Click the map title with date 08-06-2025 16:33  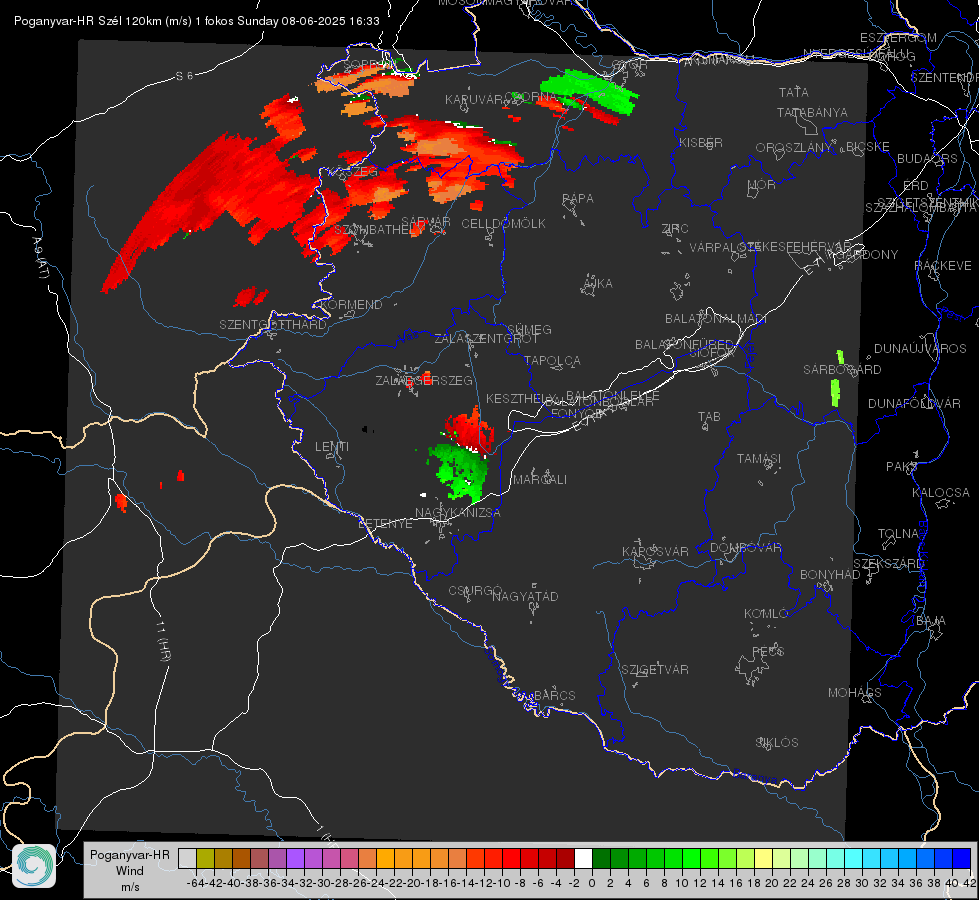point(197,21)
